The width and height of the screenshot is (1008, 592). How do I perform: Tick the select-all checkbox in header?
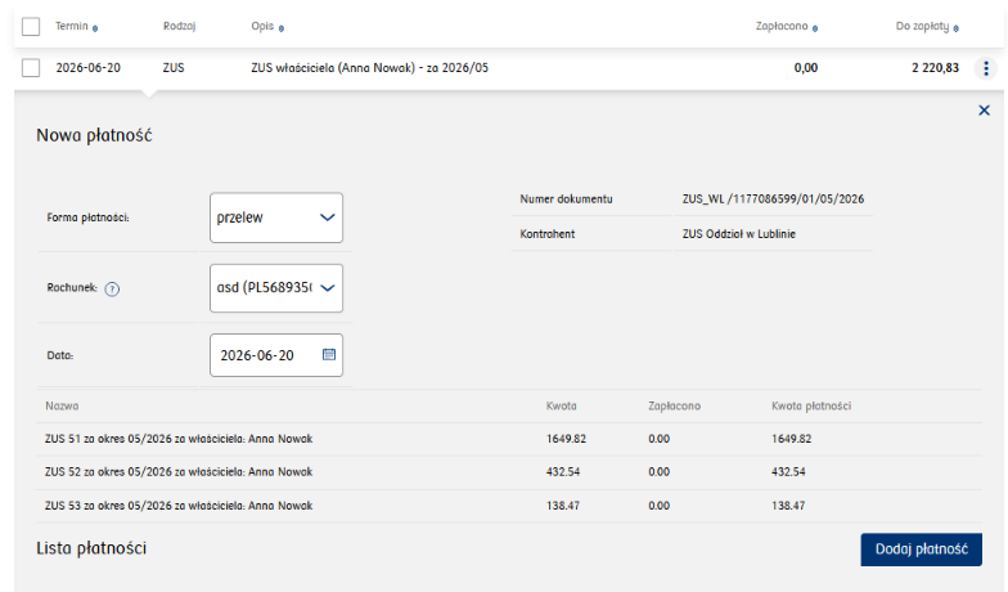pos(31,27)
